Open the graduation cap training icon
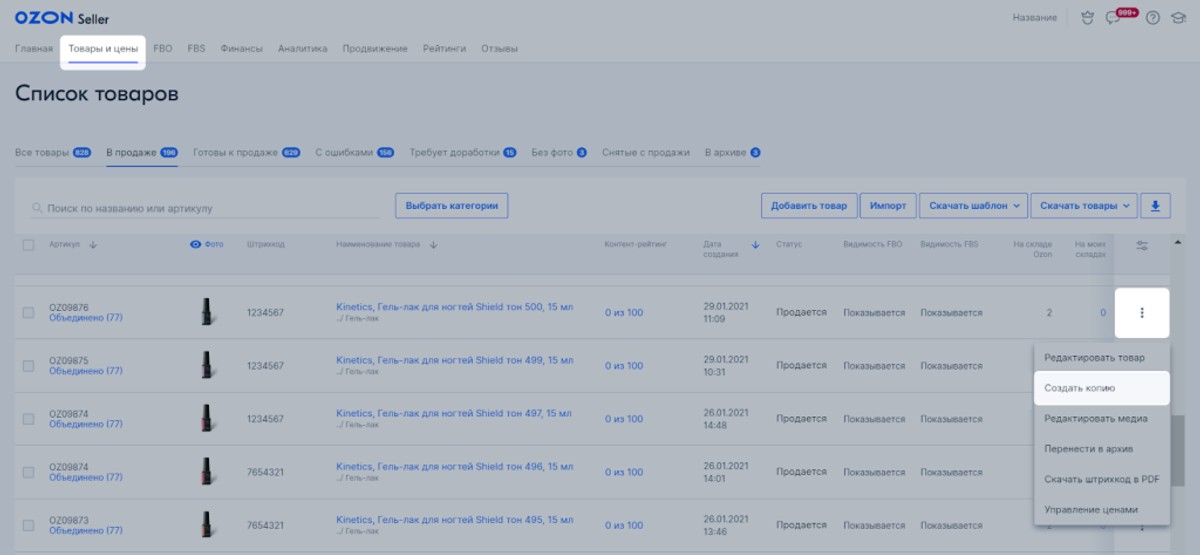Screen dimensions: 1200x555 1179,18
